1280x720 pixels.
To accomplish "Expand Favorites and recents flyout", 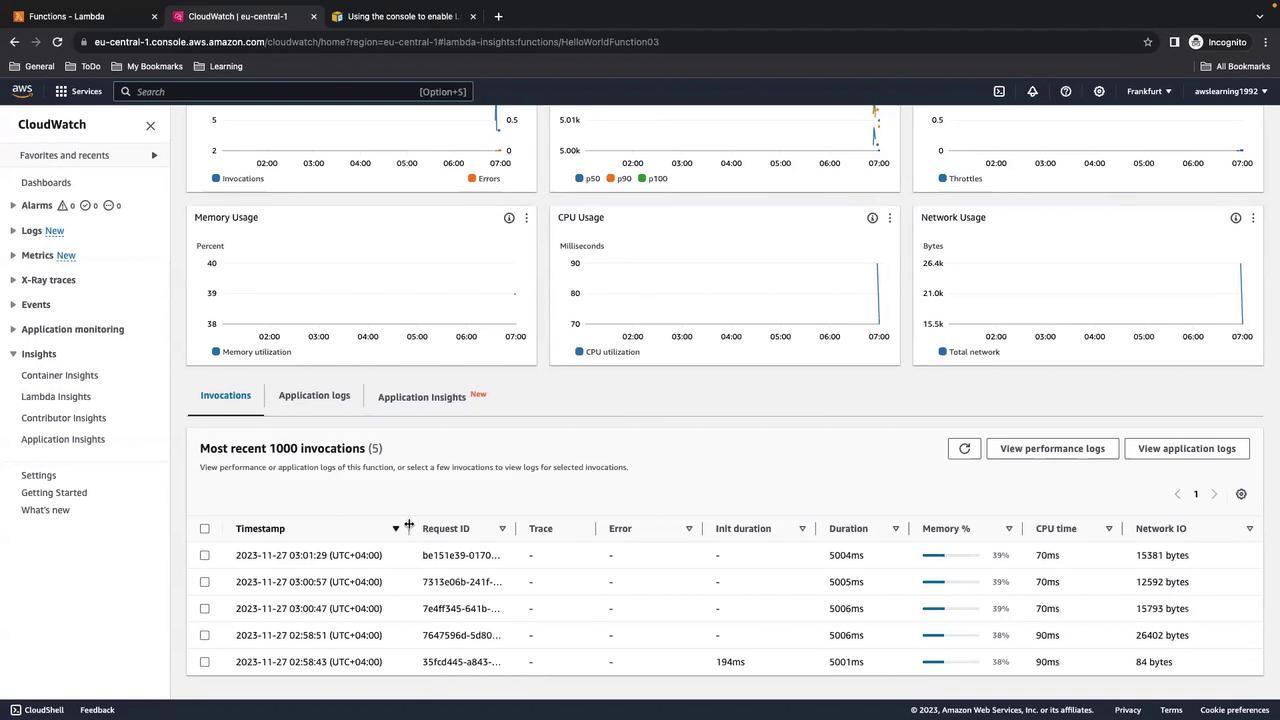I will coord(154,155).
